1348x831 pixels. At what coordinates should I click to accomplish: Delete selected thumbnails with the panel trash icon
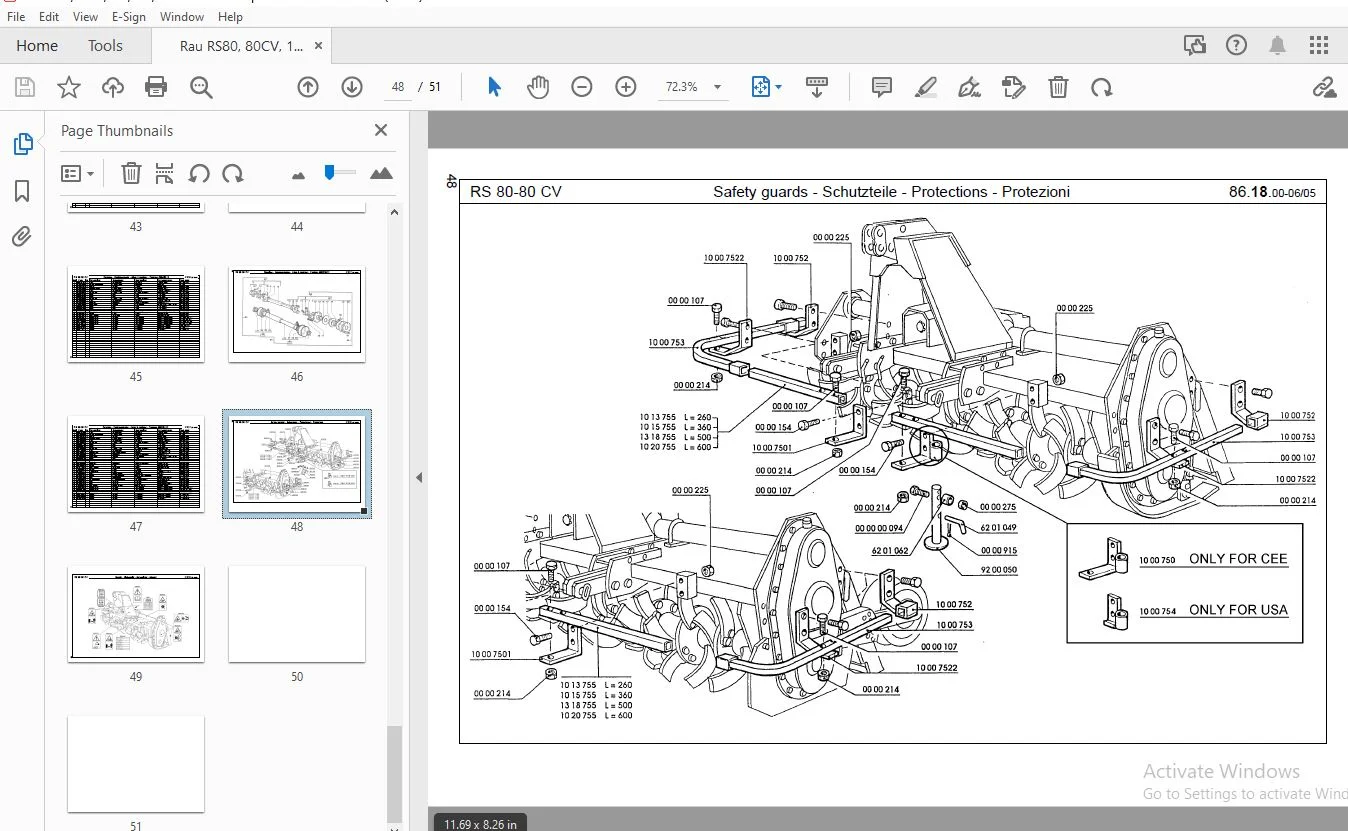point(131,173)
